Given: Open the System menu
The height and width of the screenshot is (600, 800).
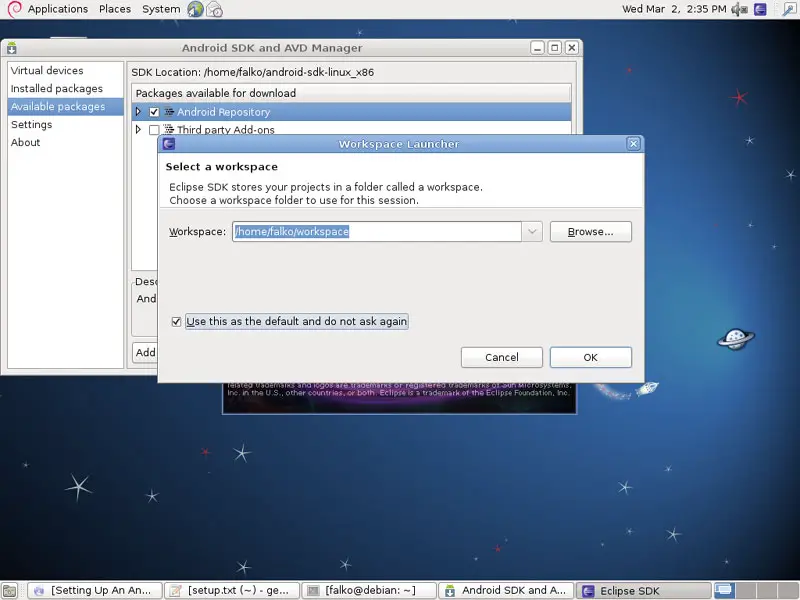Looking at the screenshot, I should [161, 9].
